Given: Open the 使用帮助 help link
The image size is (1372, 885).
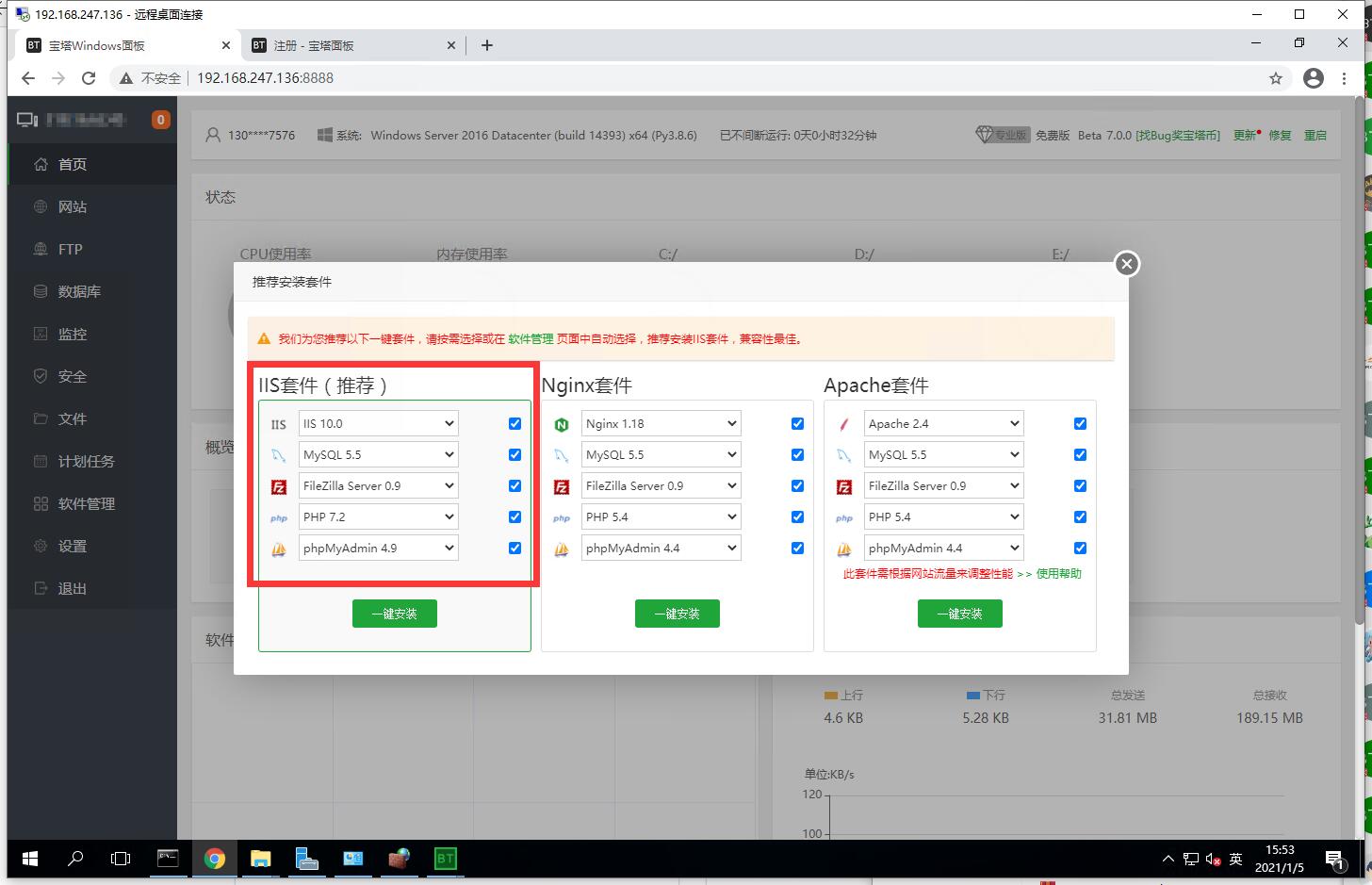Looking at the screenshot, I should [1059, 574].
